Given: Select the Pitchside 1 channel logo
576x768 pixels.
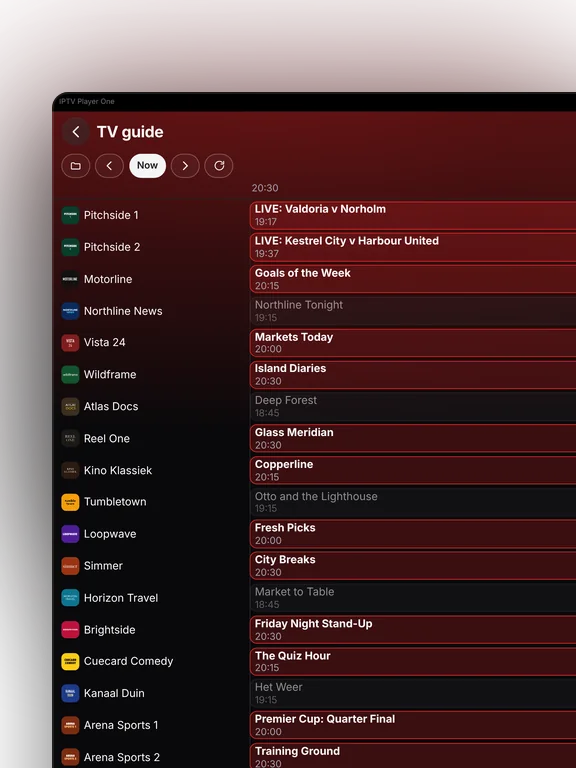Looking at the screenshot, I should [70, 215].
